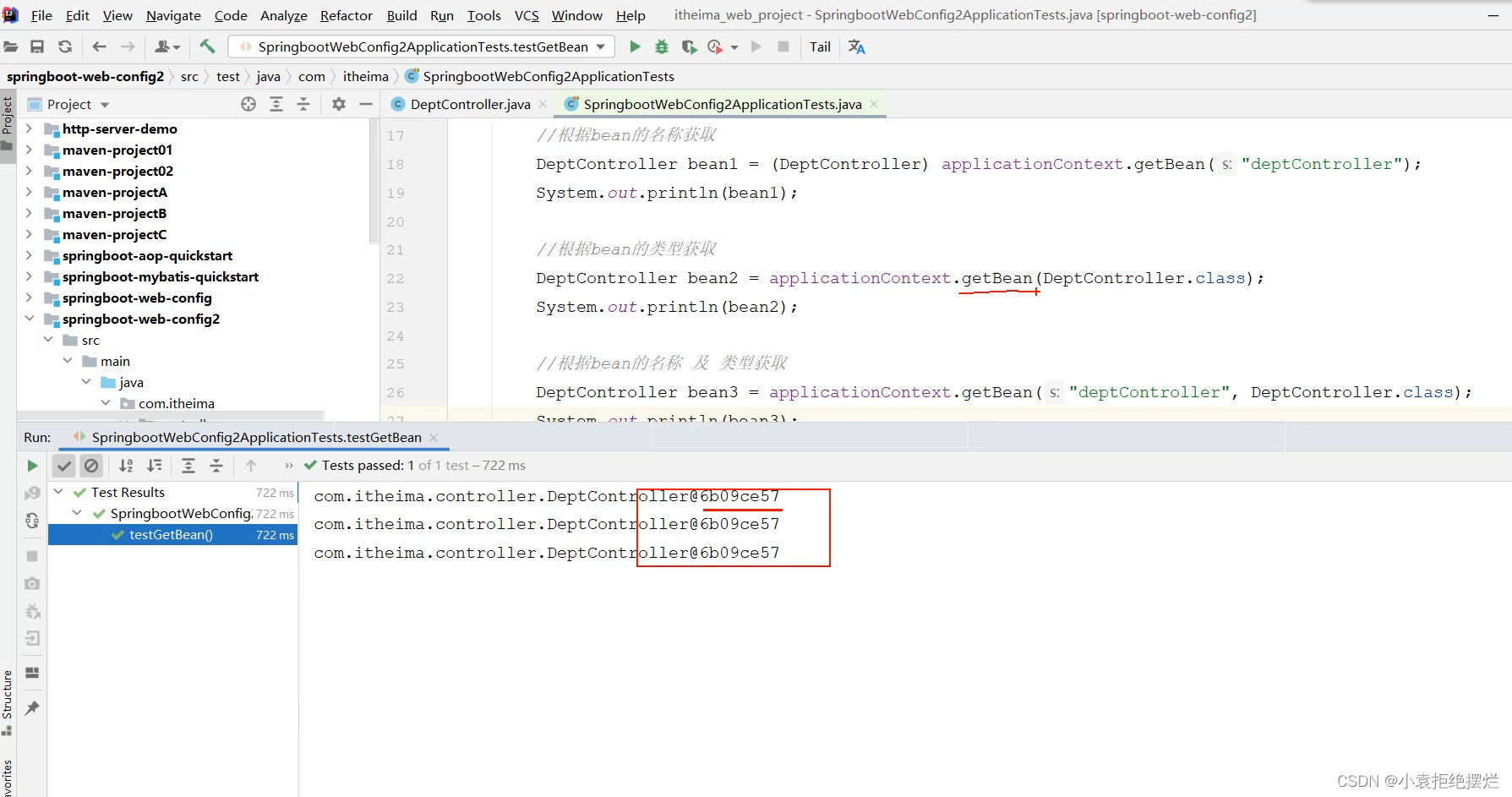Screen dimensions: 1512x797
Task: Save all files with the disk icon
Action: pyautogui.click(x=37, y=46)
